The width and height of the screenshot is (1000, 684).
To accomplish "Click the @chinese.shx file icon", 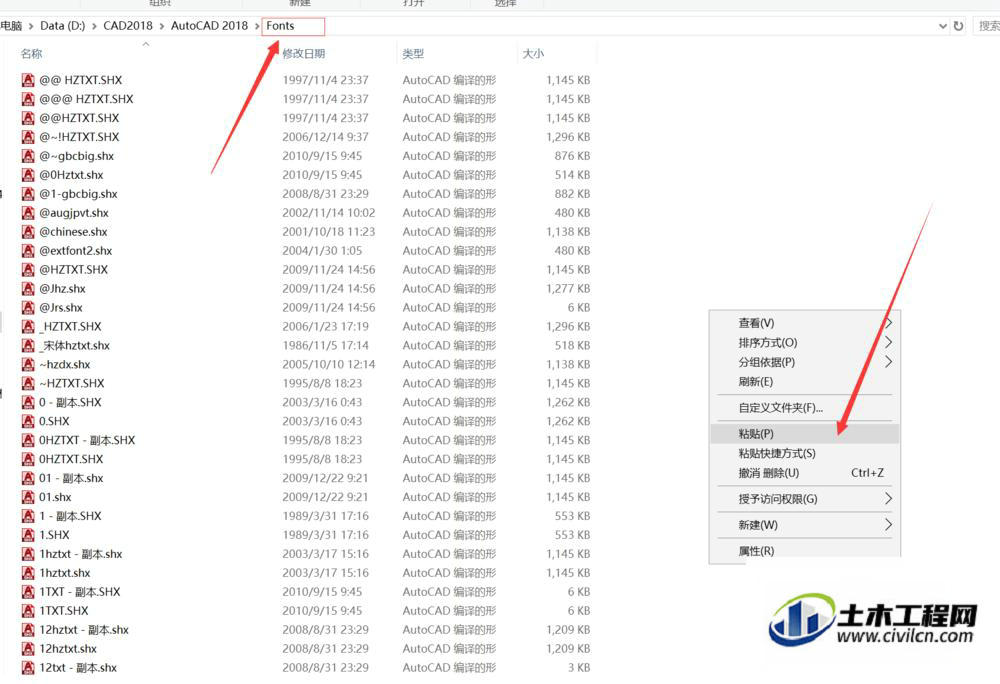I will [x=28, y=232].
